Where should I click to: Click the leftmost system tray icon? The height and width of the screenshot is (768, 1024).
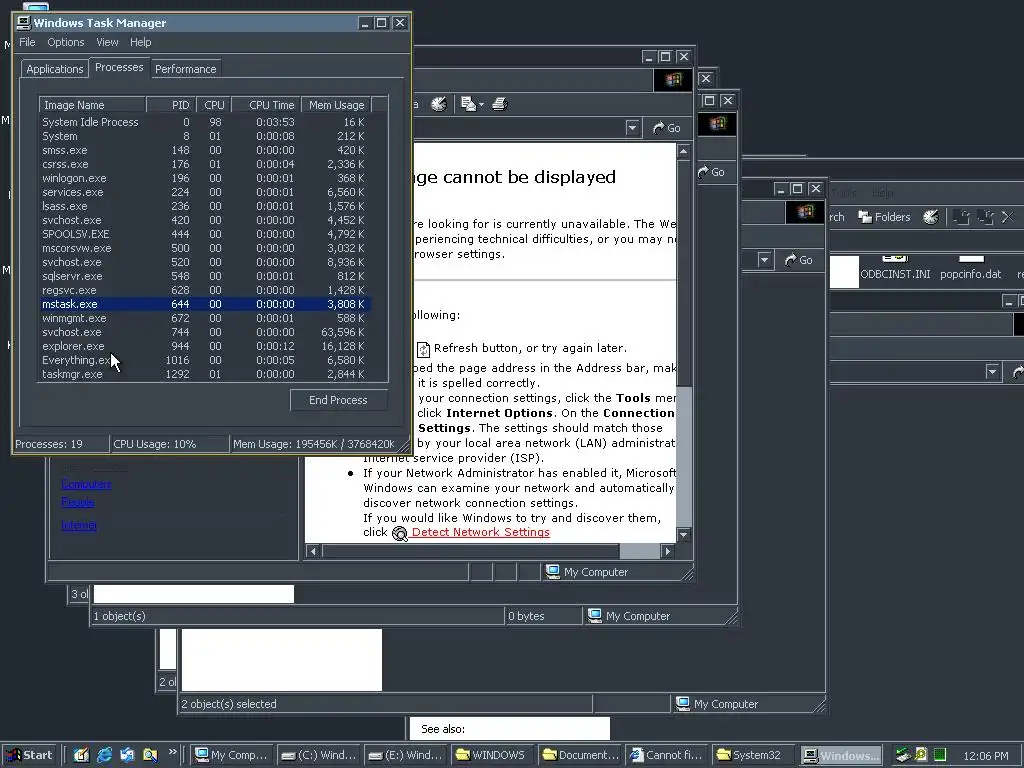pos(903,755)
